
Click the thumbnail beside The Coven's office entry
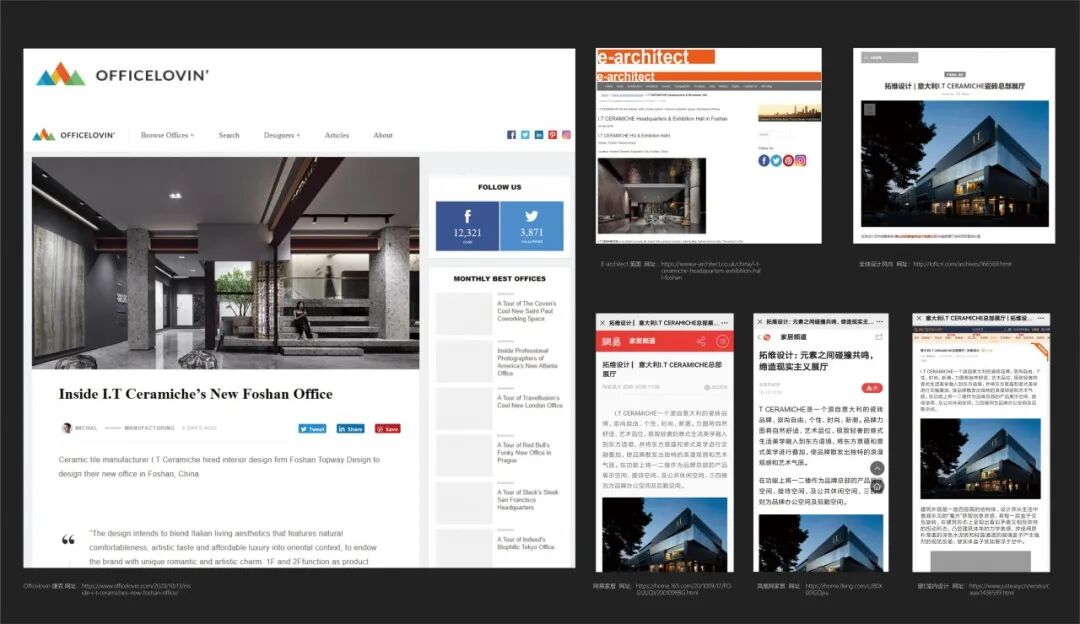(x=464, y=314)
